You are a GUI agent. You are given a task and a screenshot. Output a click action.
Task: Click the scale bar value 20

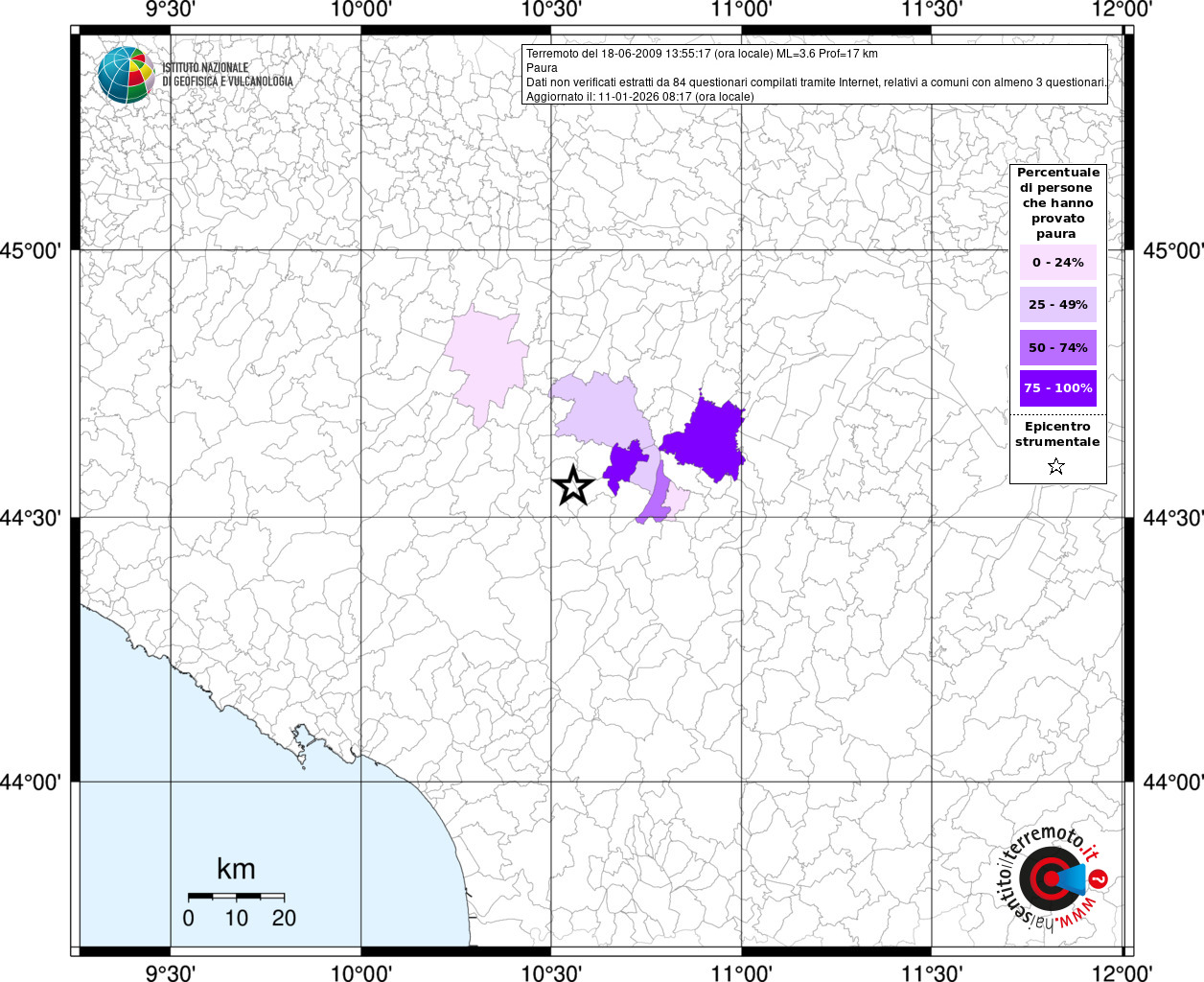click(x=284, y=918)
